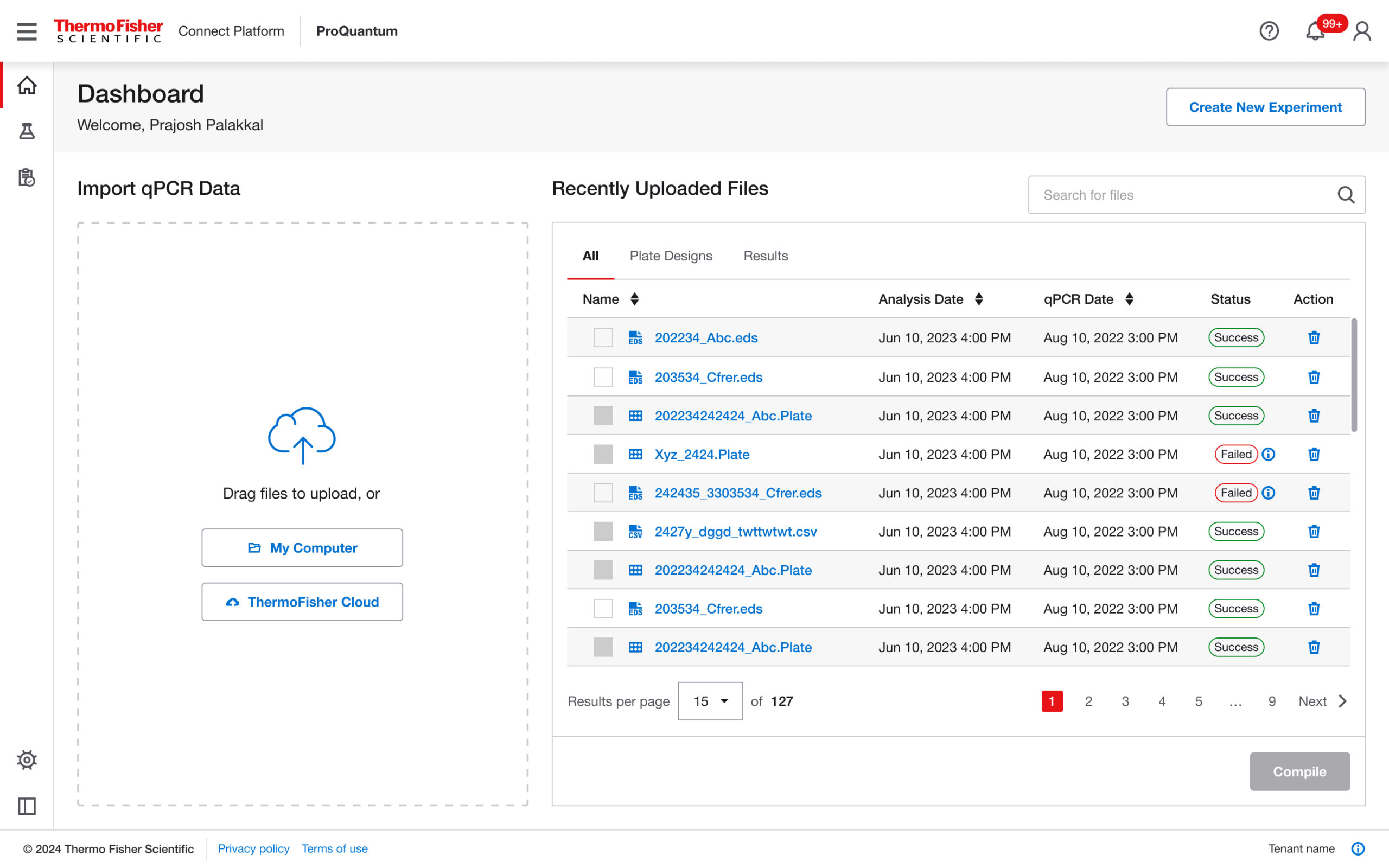Sort files by Name column arrows
The height and width of the screenshot is (868, 1389).
tap(634, 299)
